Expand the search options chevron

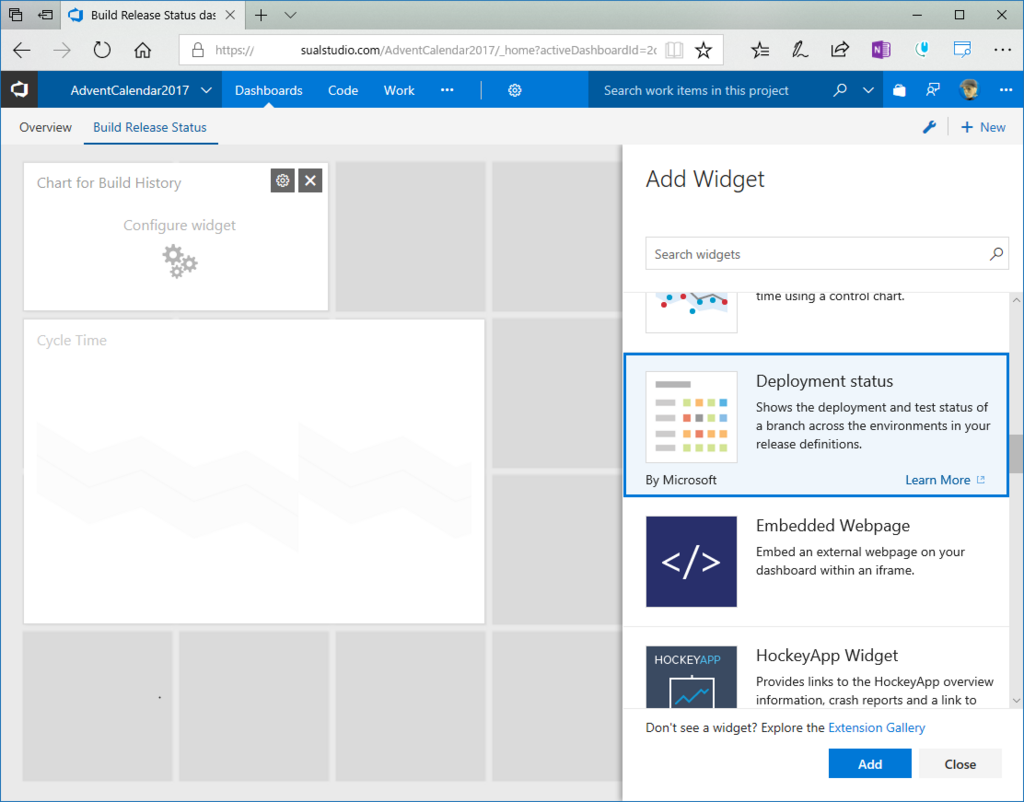click(868, 90)
